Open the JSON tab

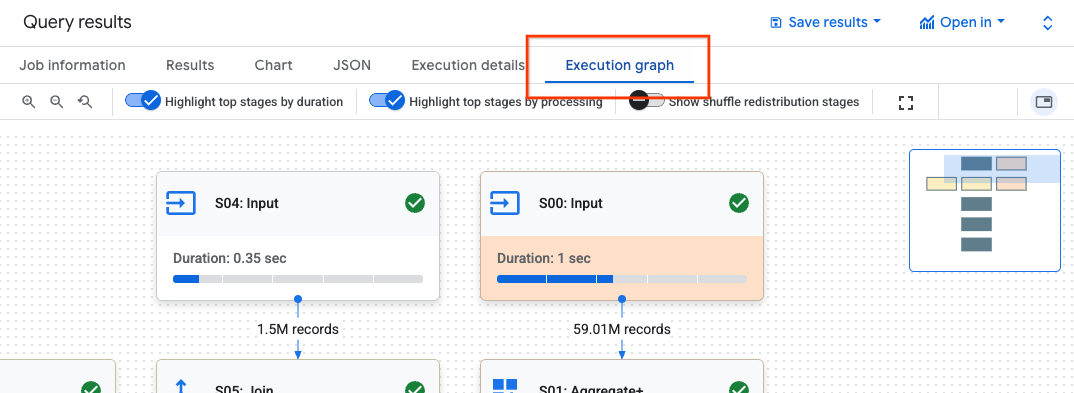(352, 66)
